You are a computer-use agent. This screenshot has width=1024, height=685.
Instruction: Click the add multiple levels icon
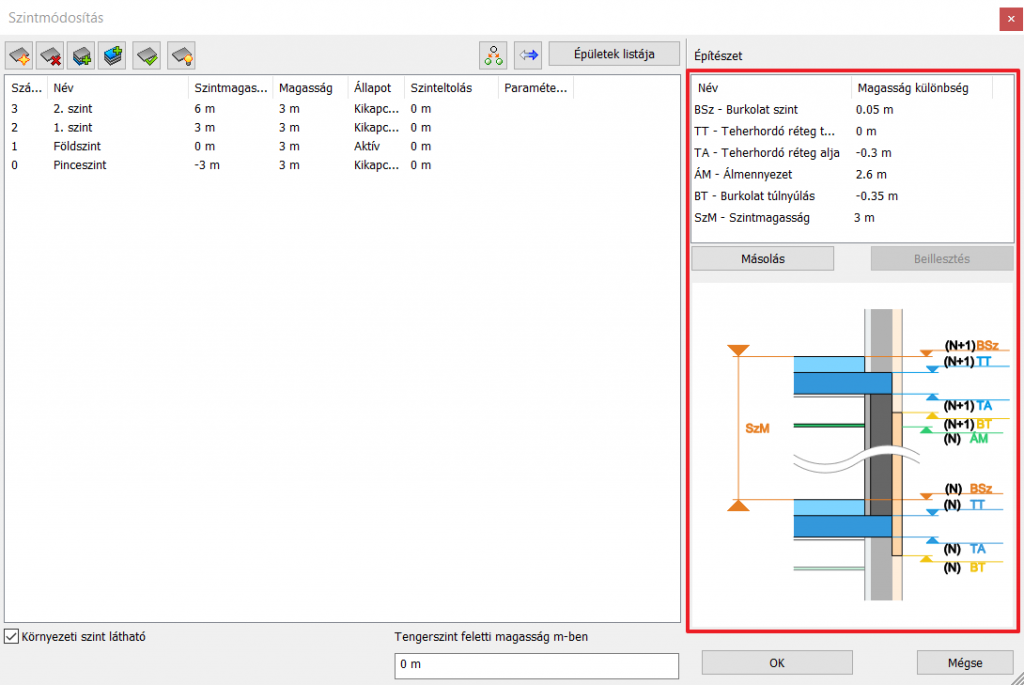click(x=113, y=56)
